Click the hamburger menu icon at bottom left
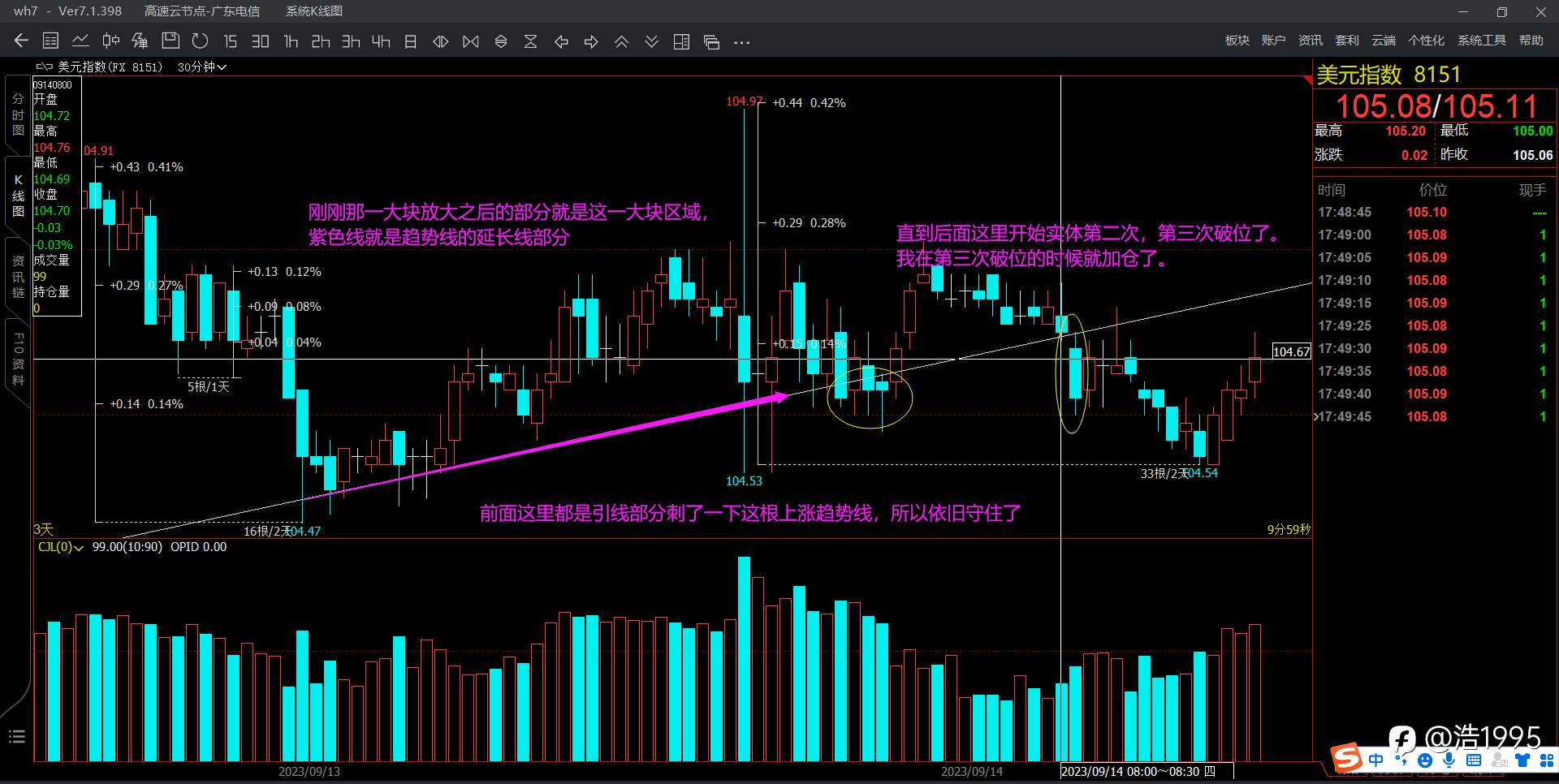1559x784 pixels. tap(17, 737)
